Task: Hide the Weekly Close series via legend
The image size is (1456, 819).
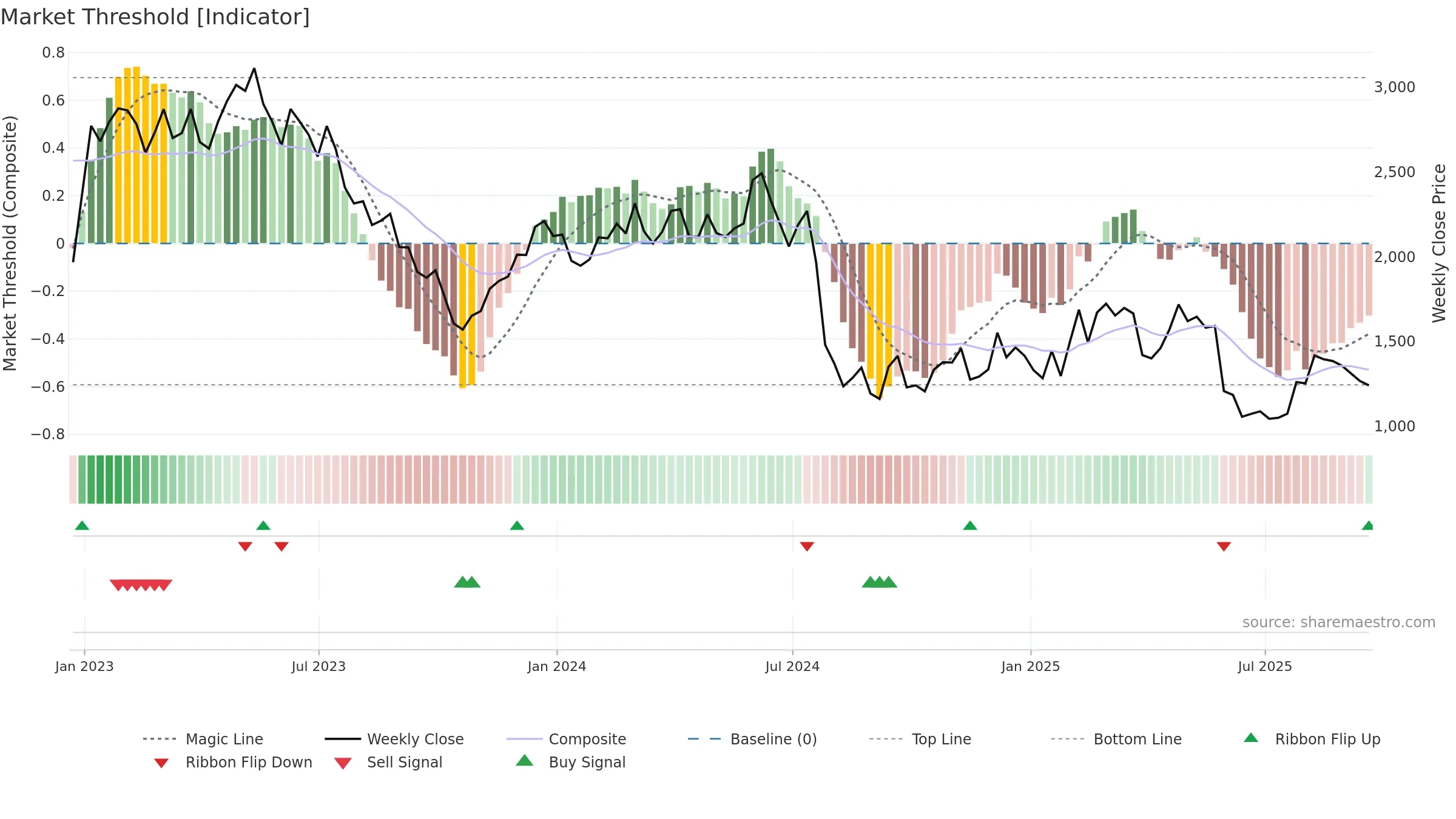Action: point(394,739)
